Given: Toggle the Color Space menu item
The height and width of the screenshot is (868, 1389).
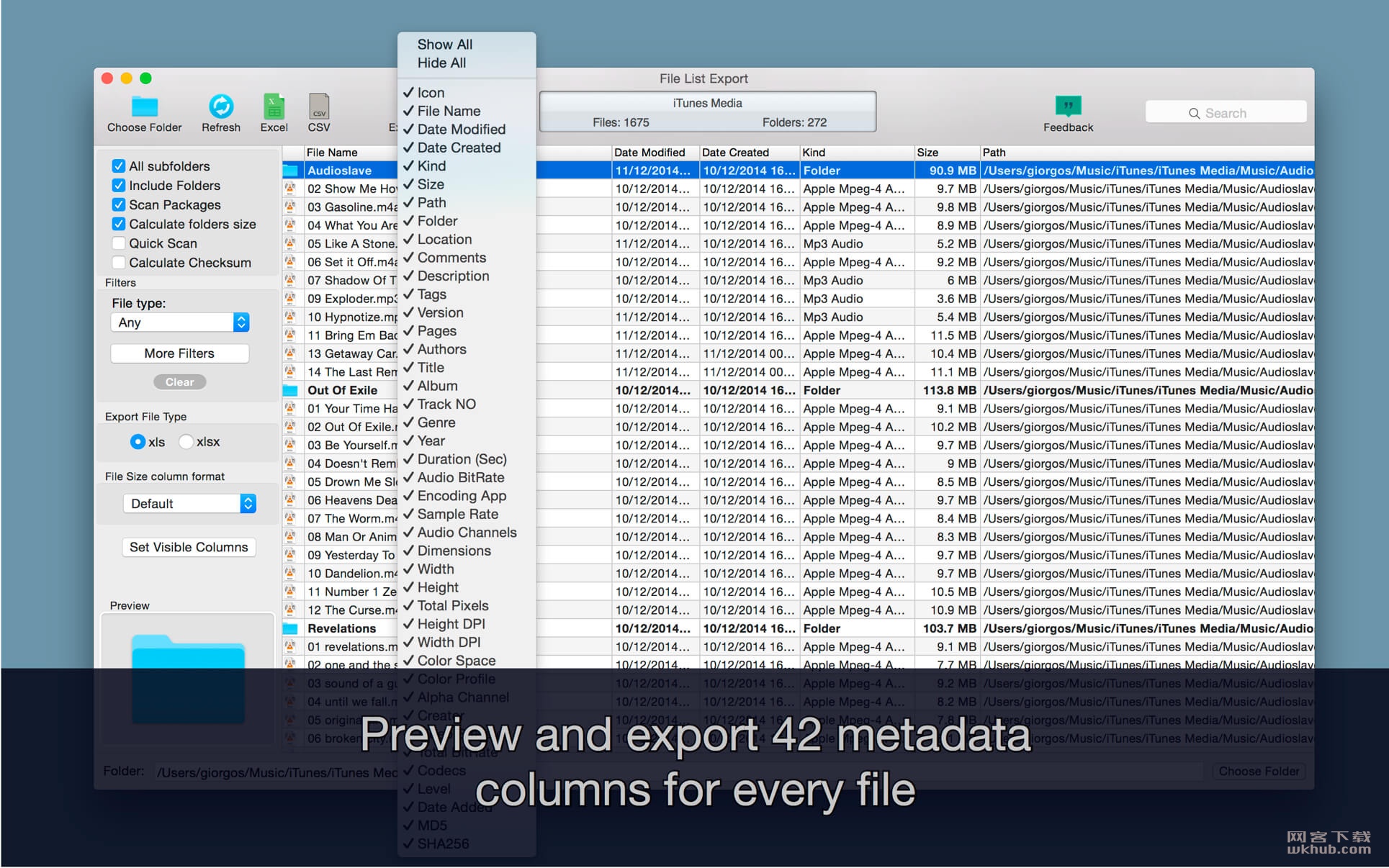Looking at the screenshot, I should pyautogui.click(x=467, y=661).
